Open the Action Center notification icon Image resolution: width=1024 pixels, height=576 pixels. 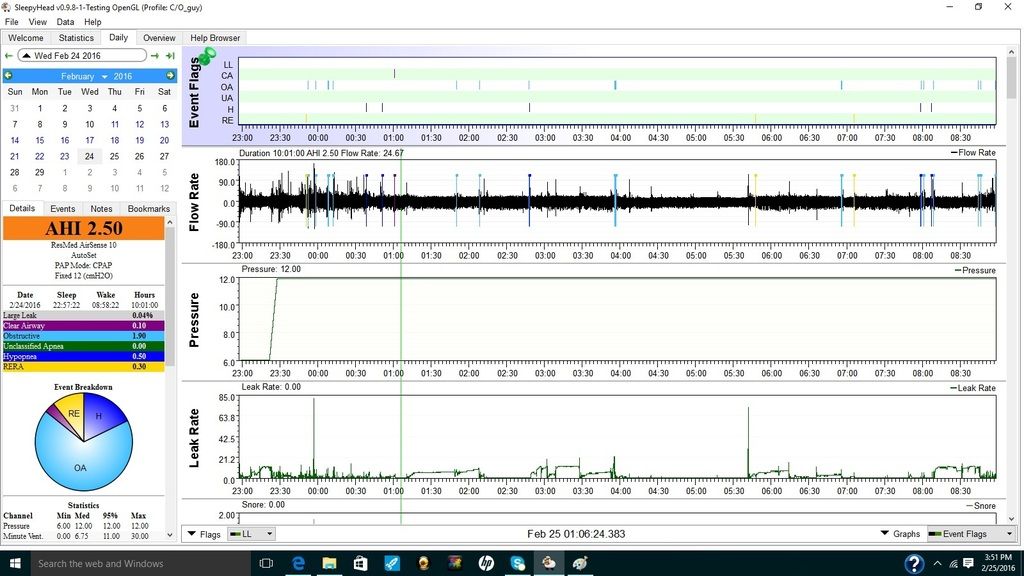[968, 563]
